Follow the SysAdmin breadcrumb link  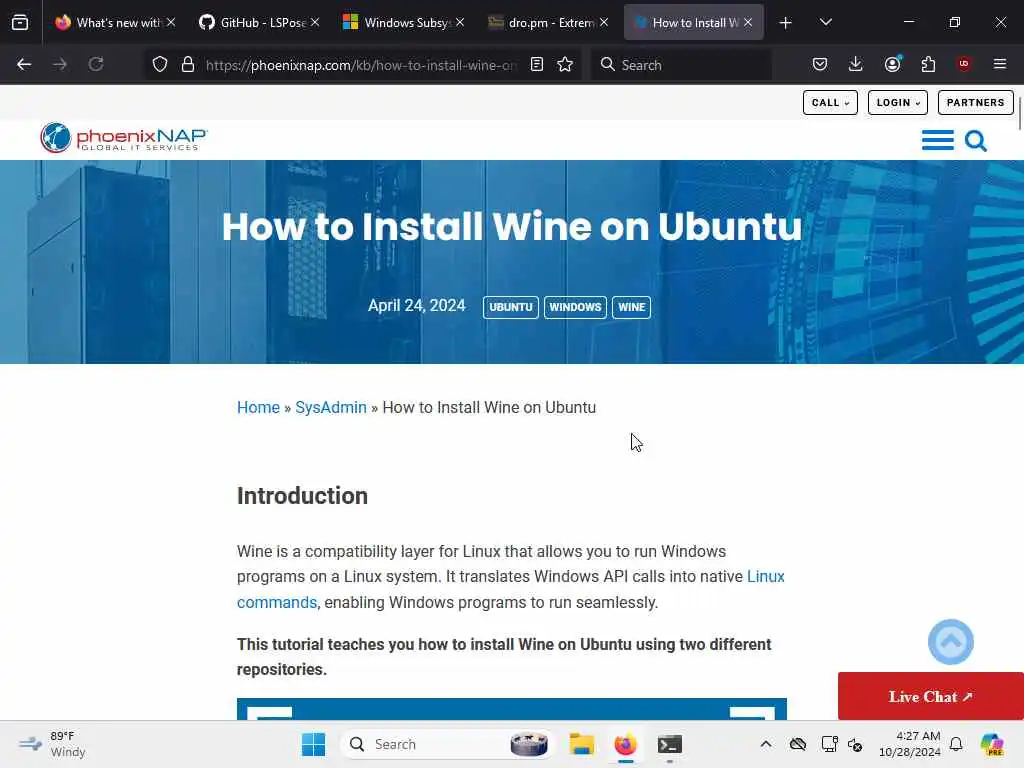click(331, 408)
